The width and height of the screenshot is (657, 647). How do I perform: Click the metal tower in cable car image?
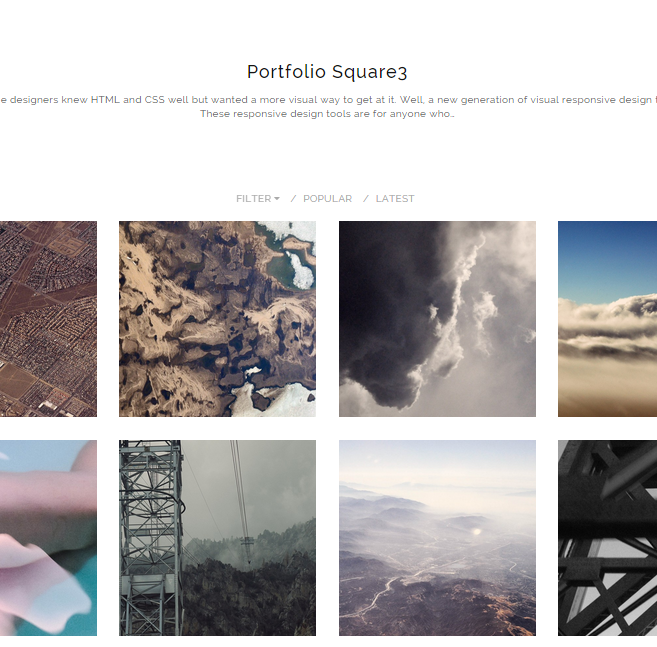click(151, 538)
